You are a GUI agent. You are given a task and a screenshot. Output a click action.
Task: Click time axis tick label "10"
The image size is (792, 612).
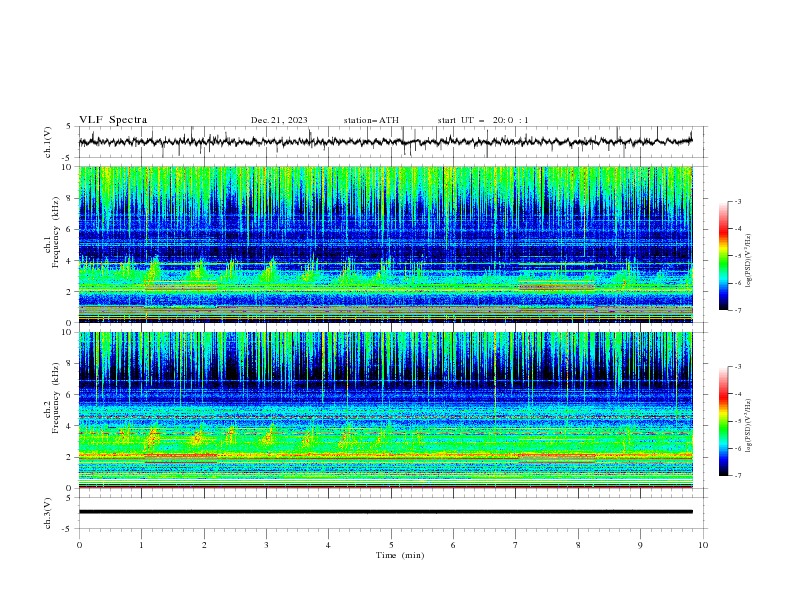tap(703, 545)
